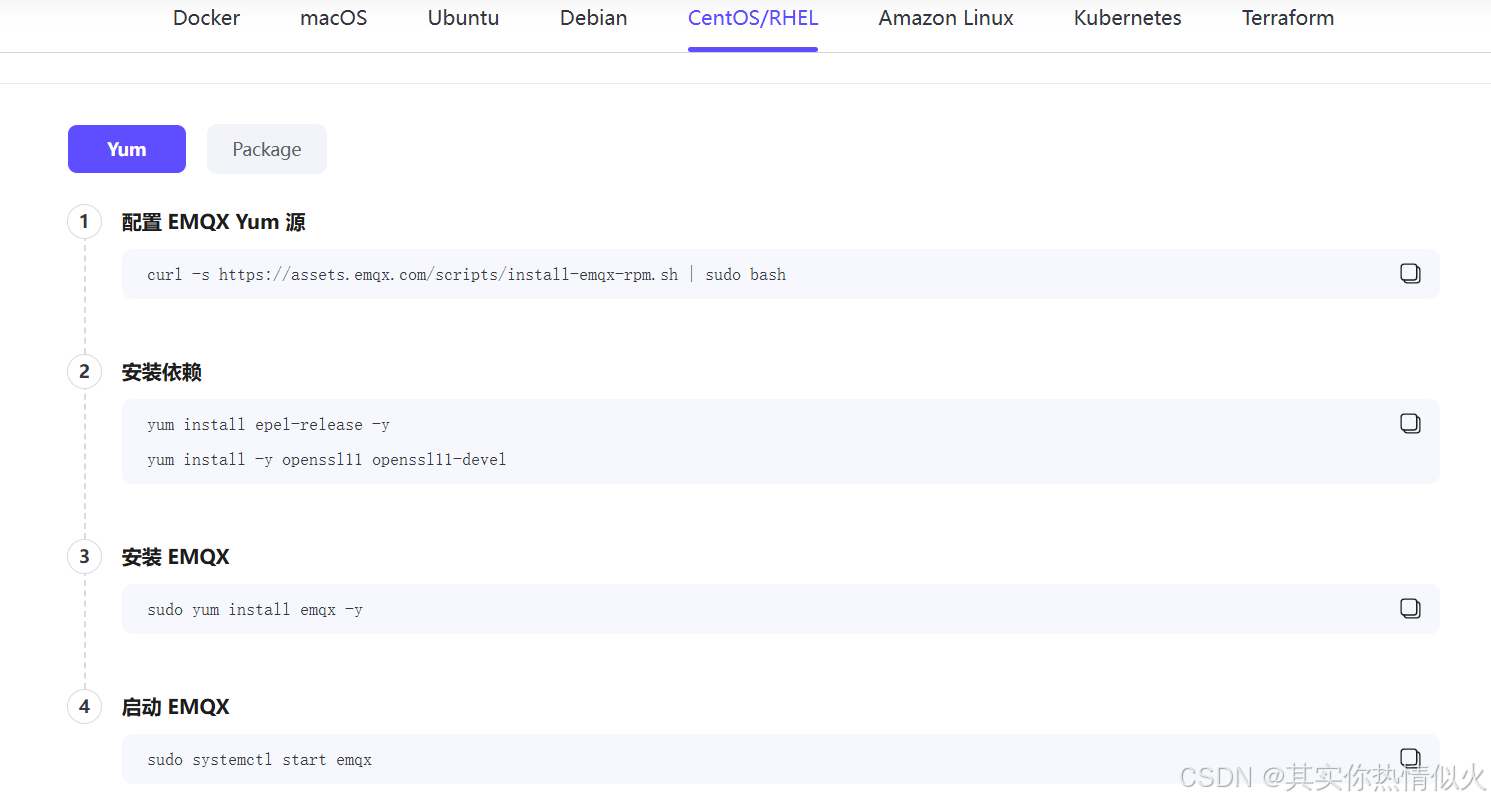Open the Terraform tab

click(x=1288, y=18)
